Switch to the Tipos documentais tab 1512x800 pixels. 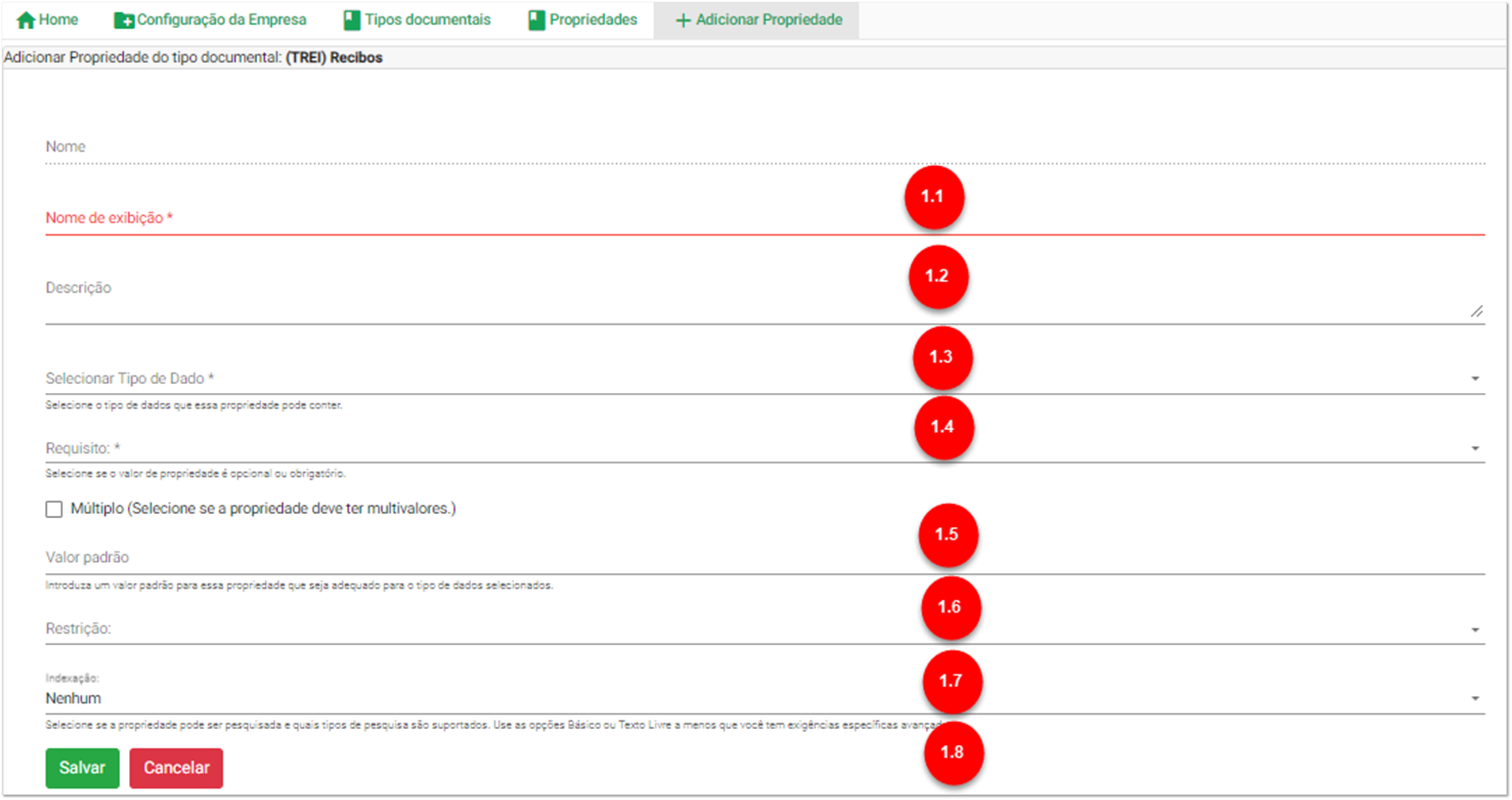(x=417, y=20)
